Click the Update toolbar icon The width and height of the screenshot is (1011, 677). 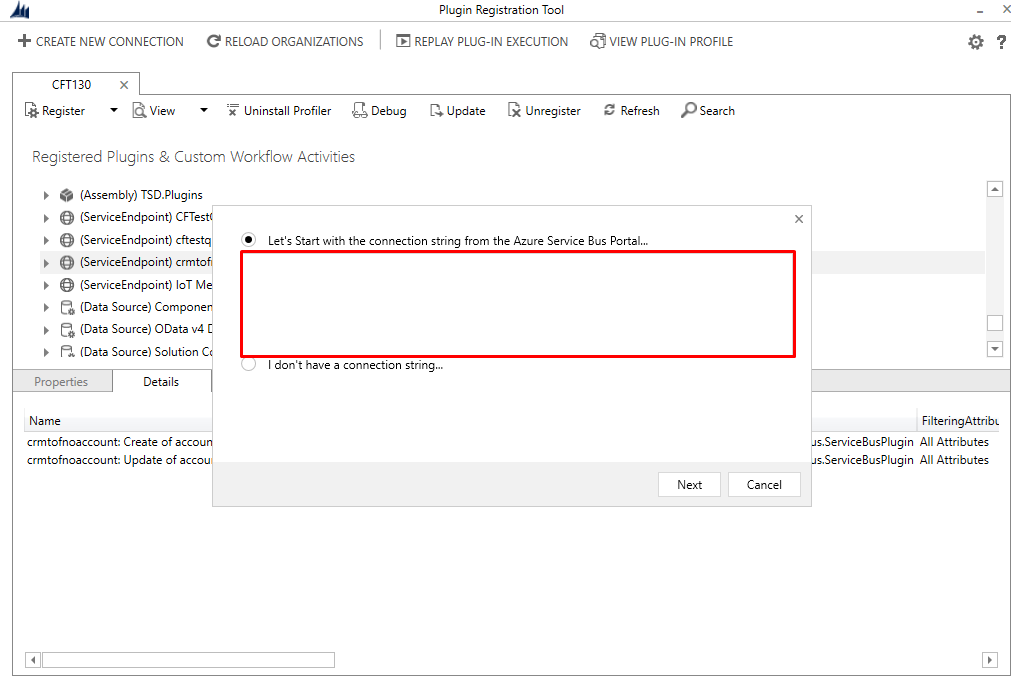click(437, 110)
